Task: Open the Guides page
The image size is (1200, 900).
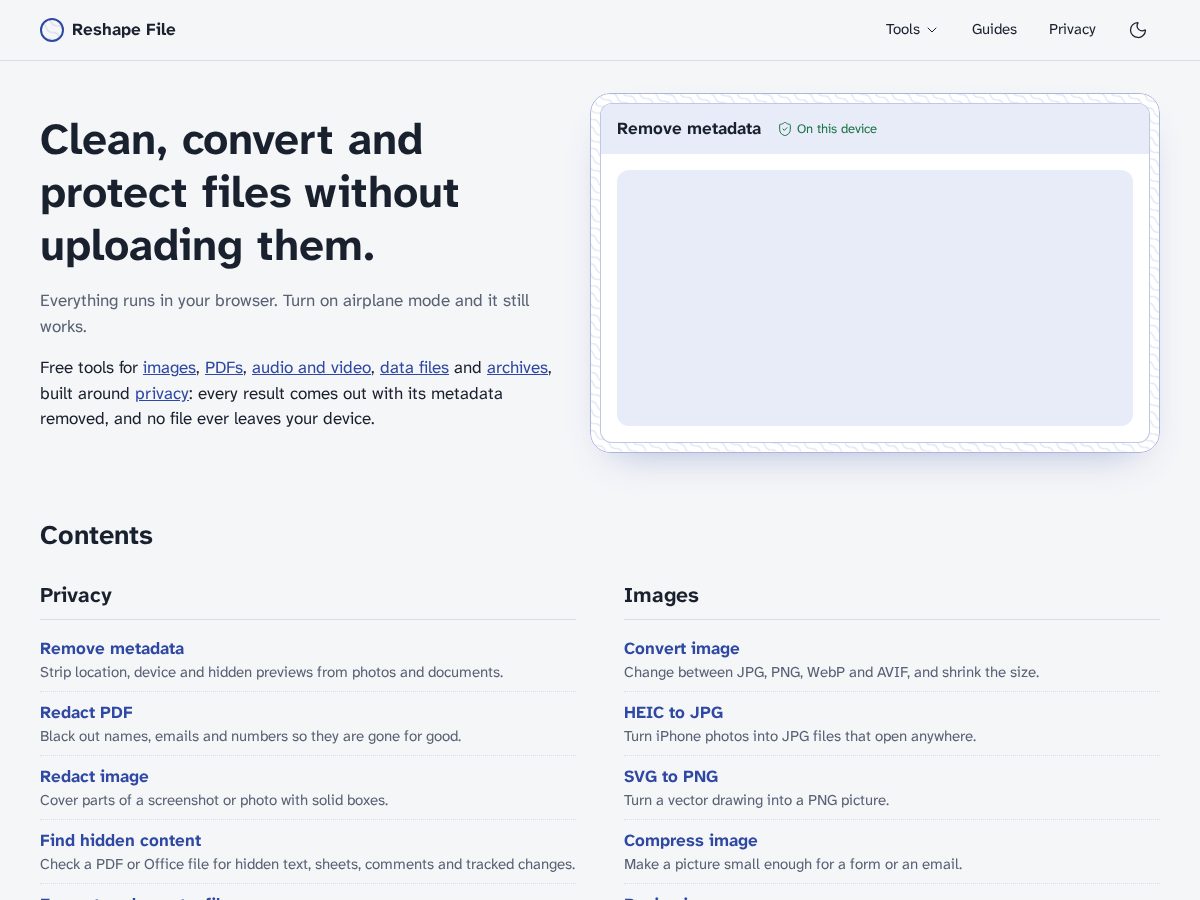Action: tap(994, 30)
